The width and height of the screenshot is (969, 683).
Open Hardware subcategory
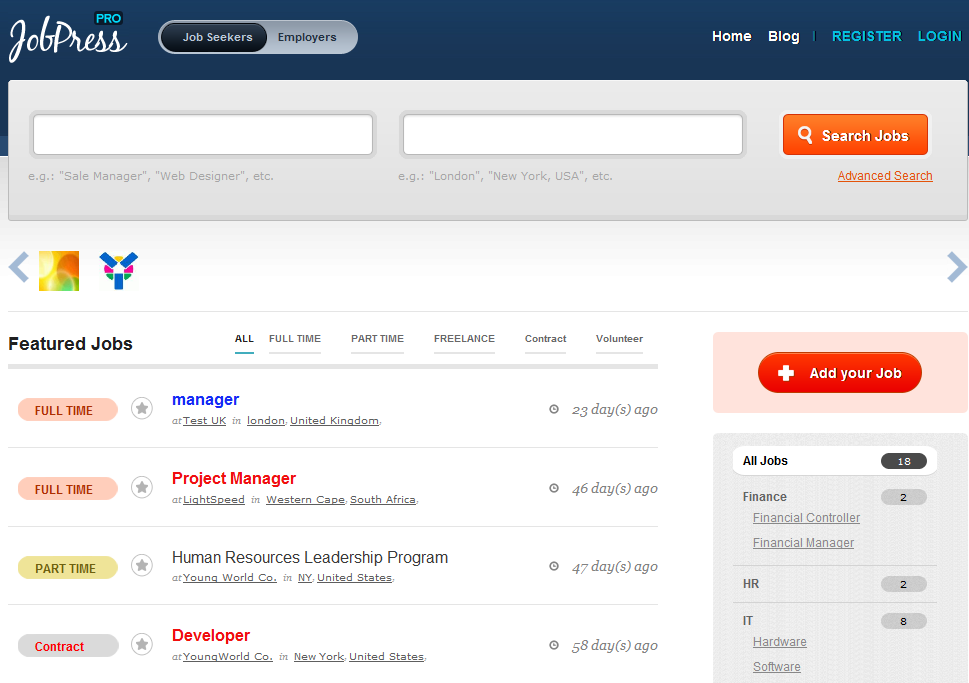(779, 642)
